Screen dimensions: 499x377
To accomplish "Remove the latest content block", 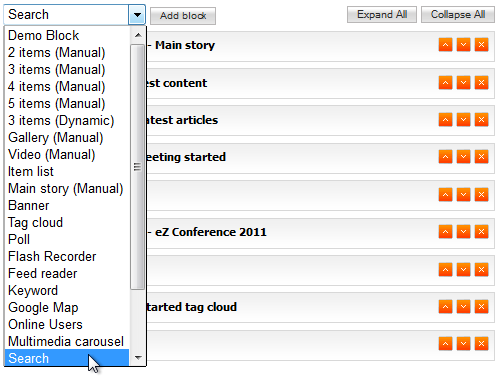I will tap(481, 83).
